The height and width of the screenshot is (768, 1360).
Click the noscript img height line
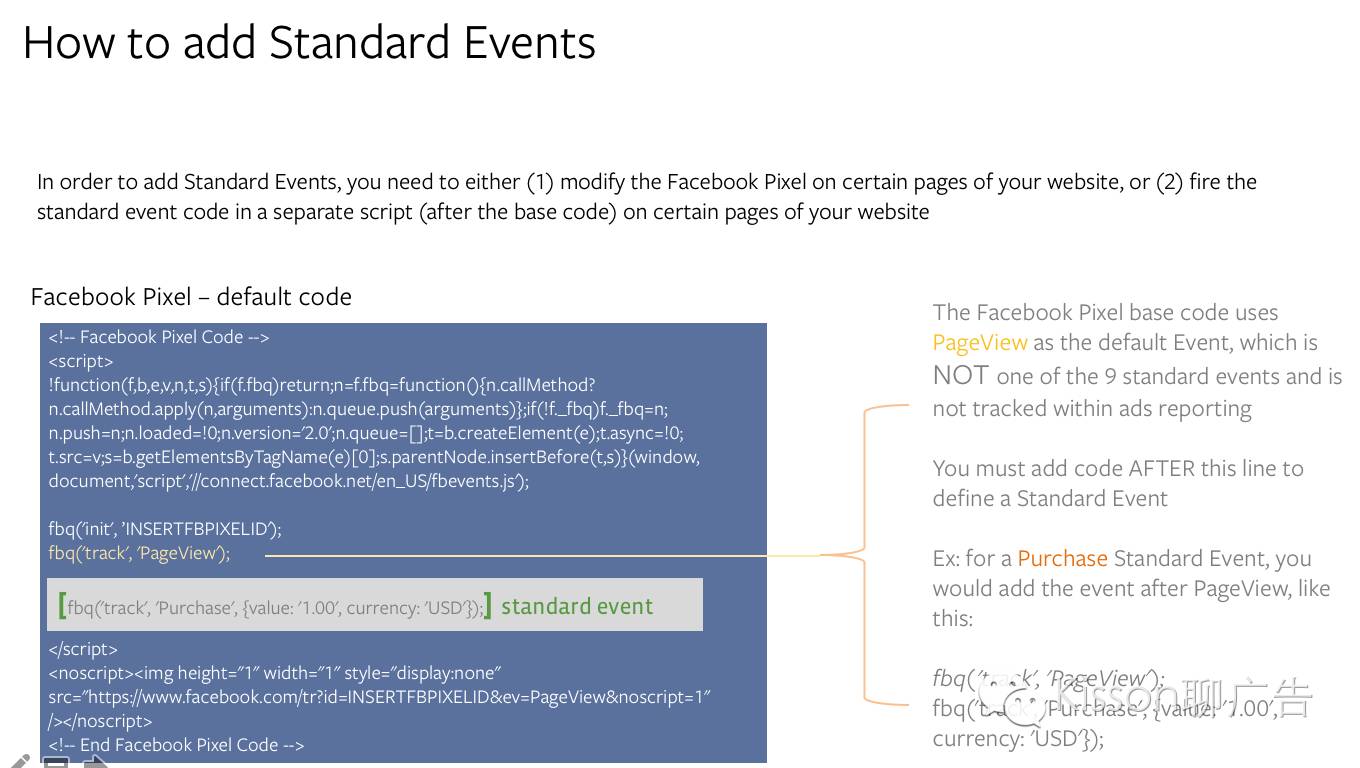(x=275, y=673)
